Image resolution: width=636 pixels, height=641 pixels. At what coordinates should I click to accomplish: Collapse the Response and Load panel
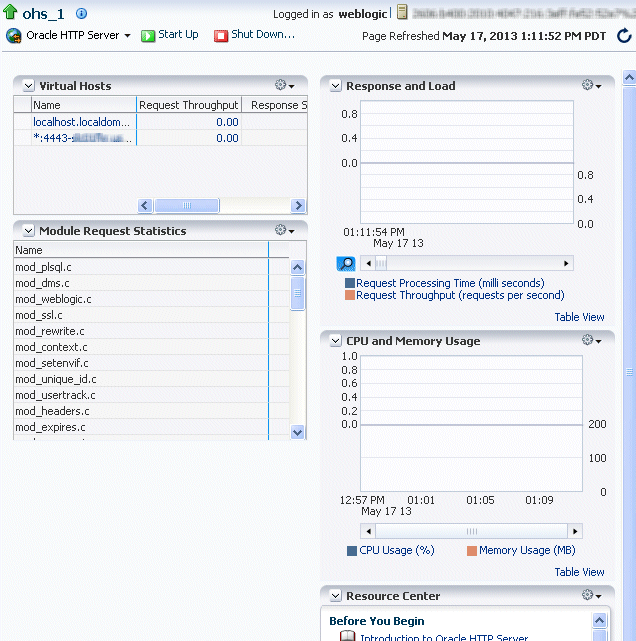click(335, 86)
